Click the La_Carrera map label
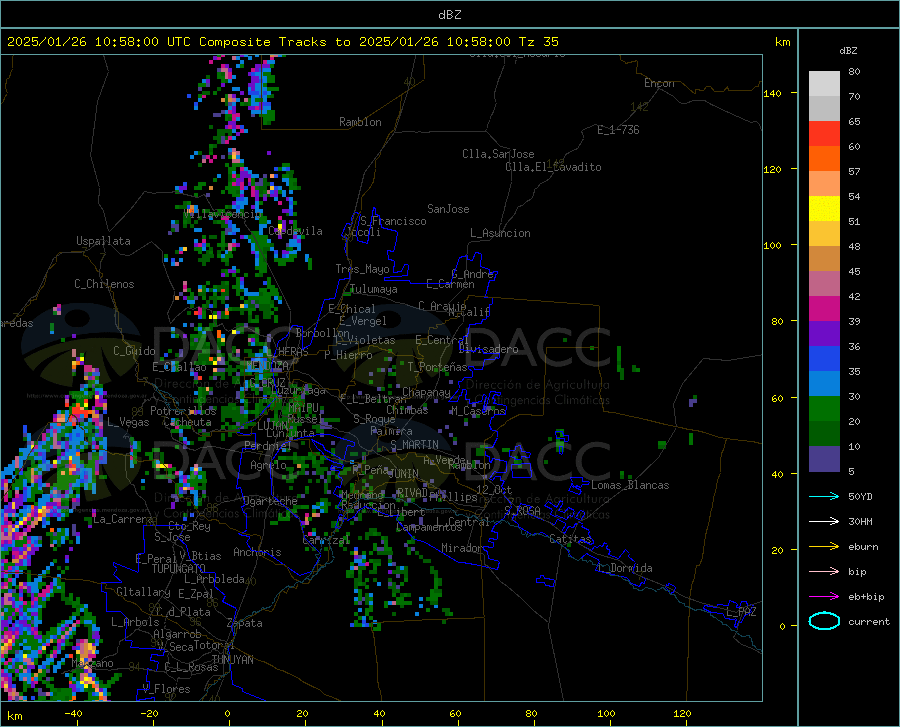The width and height of the screenshot is (900, 727). 123,519
